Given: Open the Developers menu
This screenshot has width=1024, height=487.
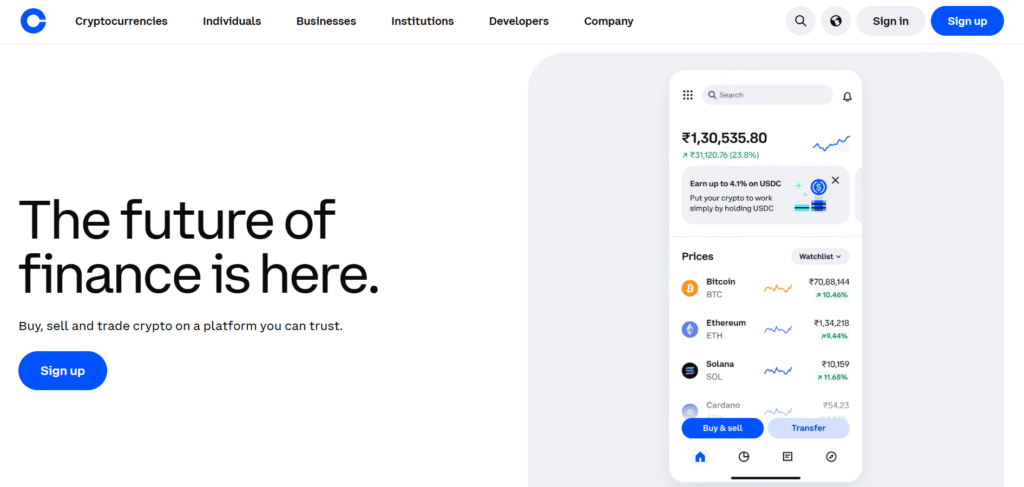Looking at the screenshot, I should (x=518, y=21).
